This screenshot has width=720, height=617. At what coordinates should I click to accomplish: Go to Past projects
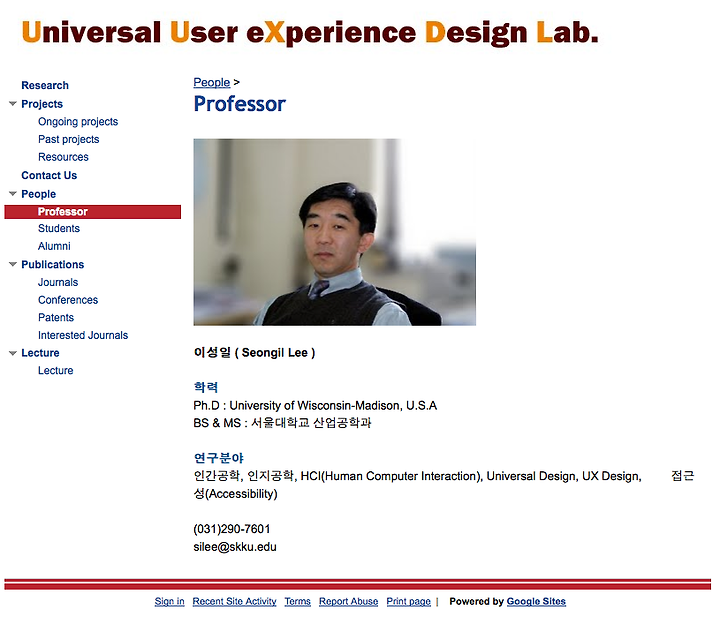point(68,140)
